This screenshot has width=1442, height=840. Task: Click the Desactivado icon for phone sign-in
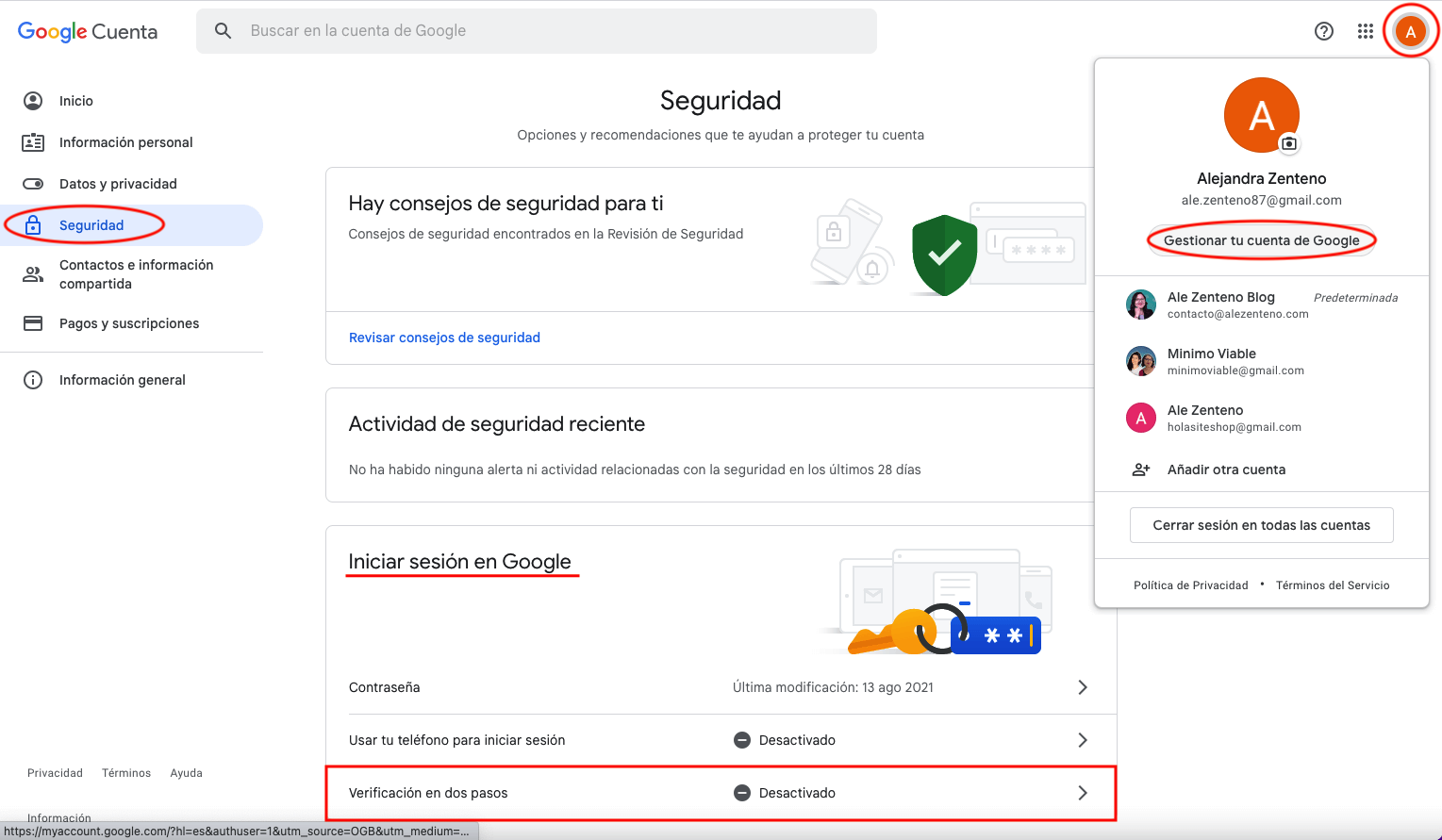742,740
